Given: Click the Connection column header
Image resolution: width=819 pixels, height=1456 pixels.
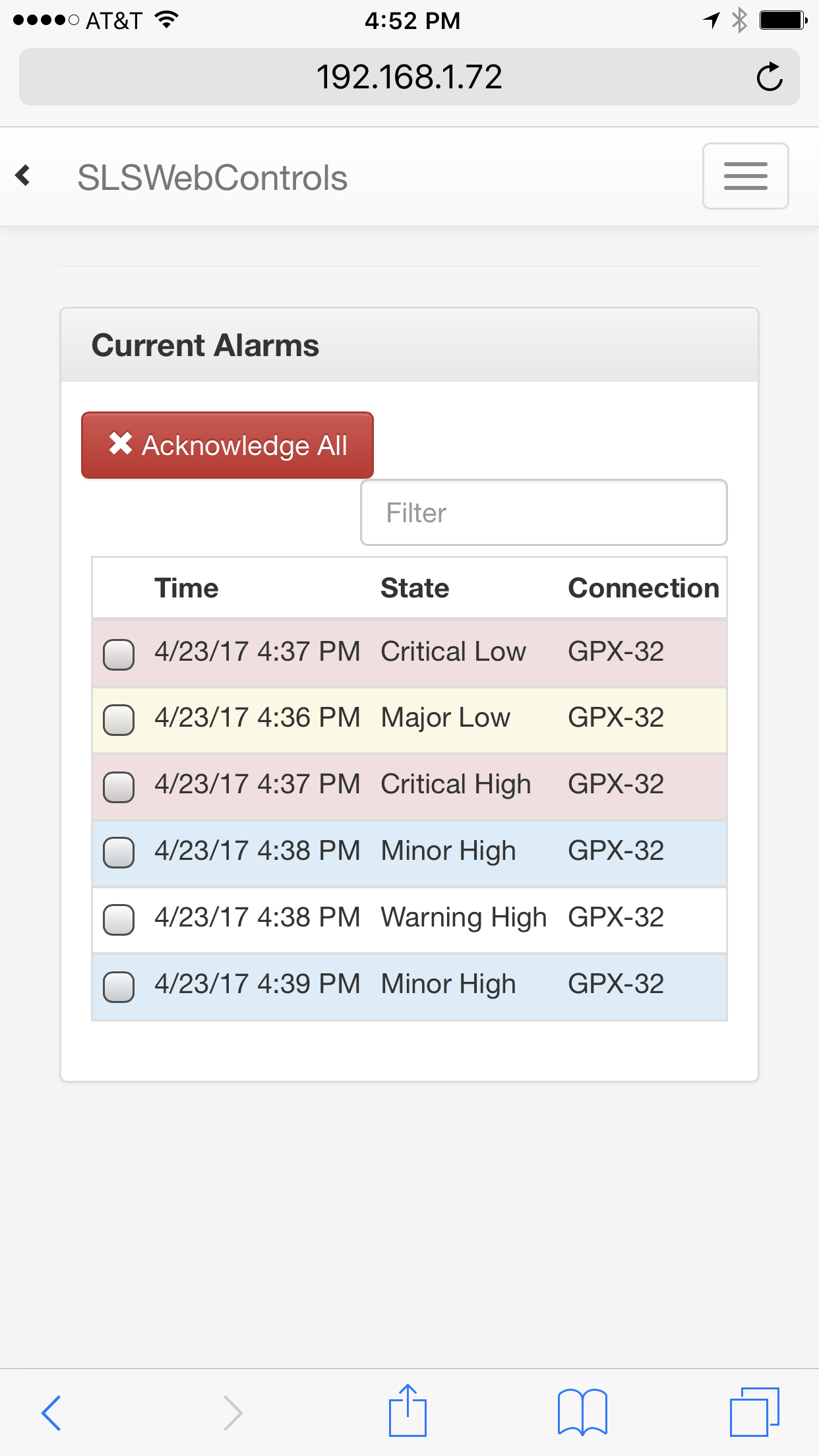Looking at the screenshot, I should tap(644, 588).
